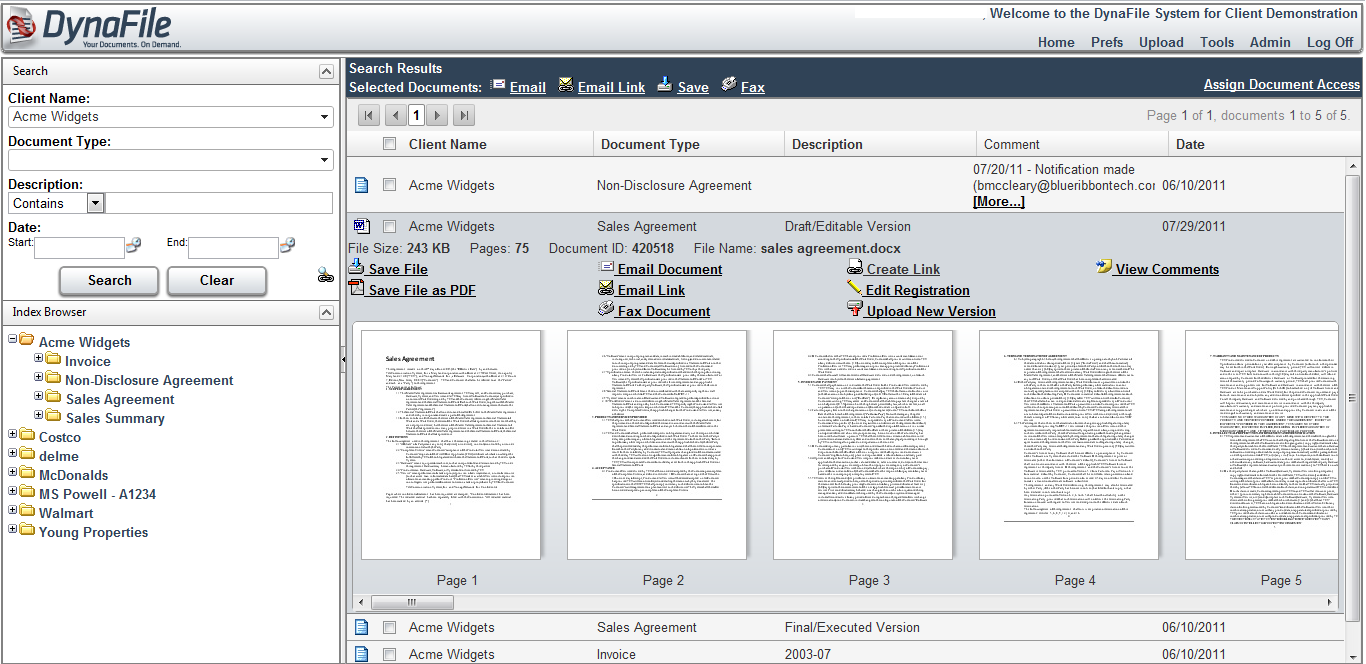This screenshot has height=664, width=1366.
Task: Check the Final/Executed Version row checkbox
Action: pos(389,627)
